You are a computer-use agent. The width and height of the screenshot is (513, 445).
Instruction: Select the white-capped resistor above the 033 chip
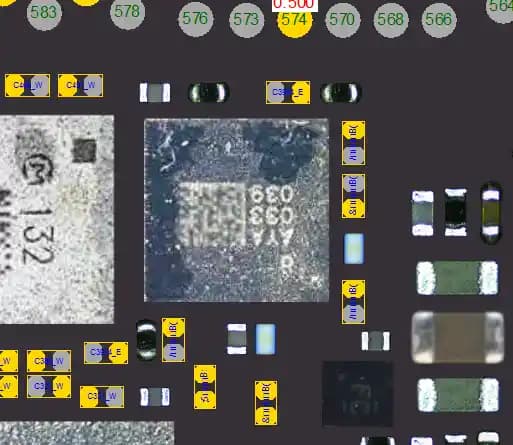tap(155, 92)
